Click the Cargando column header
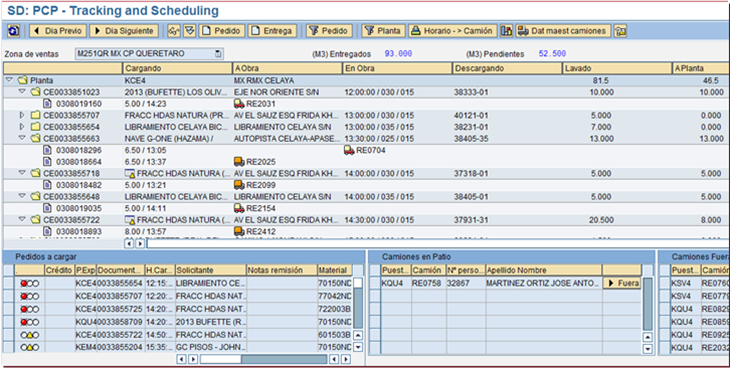Viewport: 730px width, 368px height. [177, 68]
